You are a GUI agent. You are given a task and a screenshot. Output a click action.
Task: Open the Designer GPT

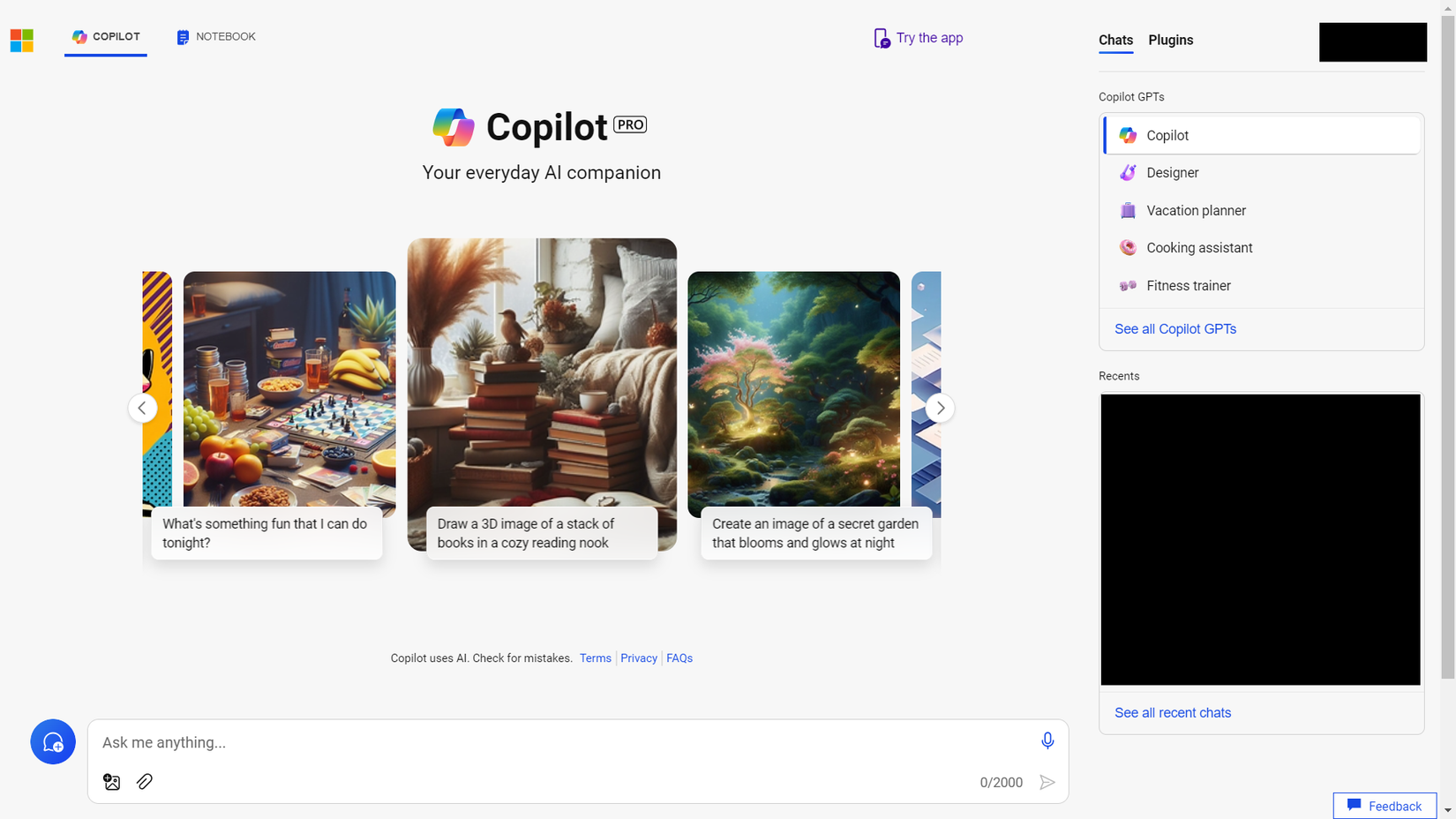coord(1172,173)
